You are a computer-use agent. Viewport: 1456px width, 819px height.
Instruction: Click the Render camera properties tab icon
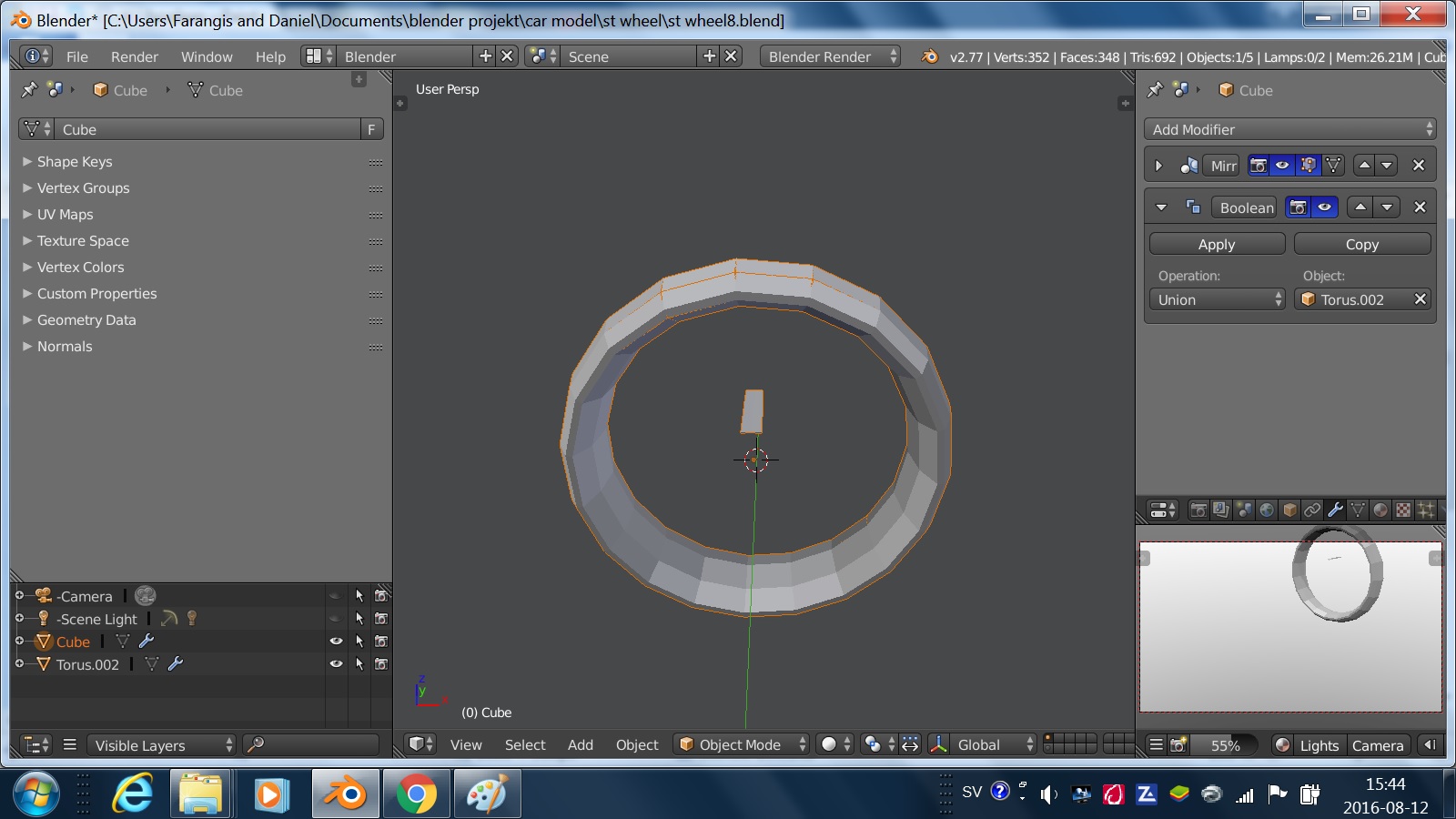[x=1198, y=511]
